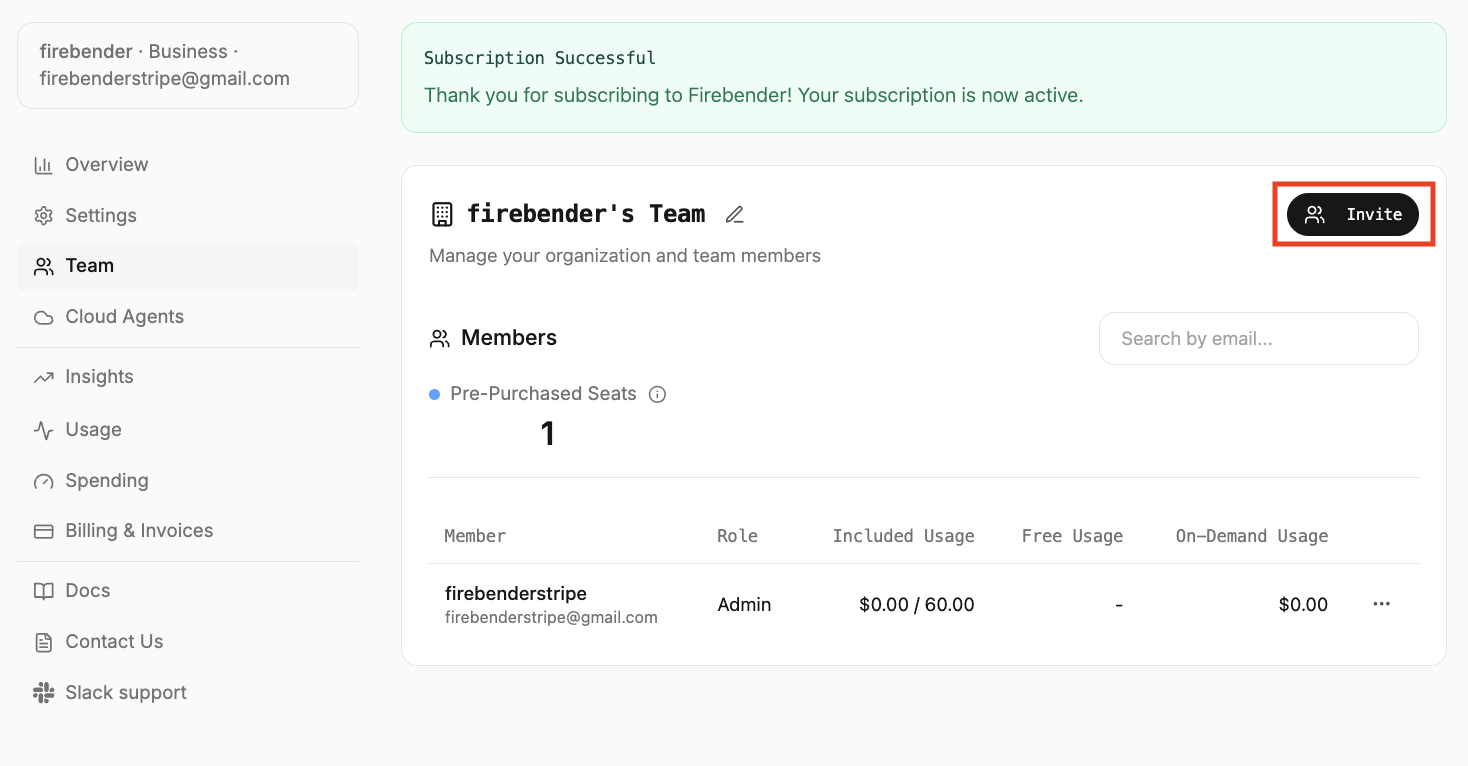
Task: Click the firebenderstripe member row name
Action: pos(515,593)
